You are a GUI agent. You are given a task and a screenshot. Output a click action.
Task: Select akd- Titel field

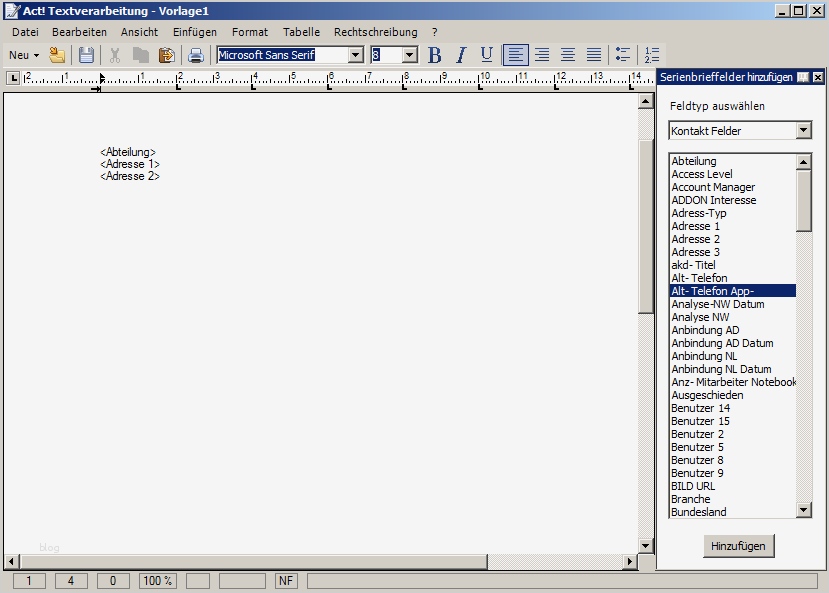733,265
